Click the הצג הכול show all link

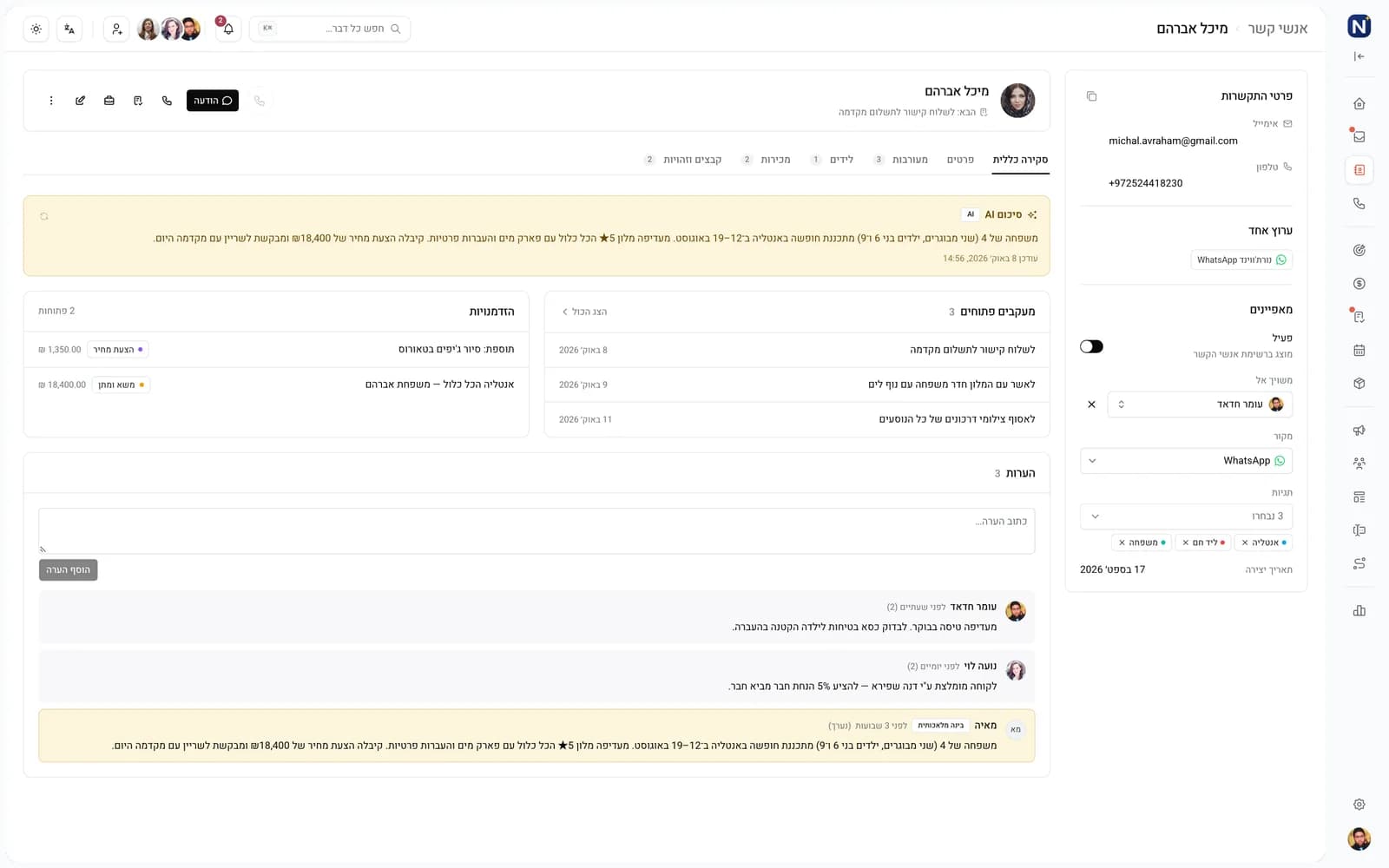584,312
